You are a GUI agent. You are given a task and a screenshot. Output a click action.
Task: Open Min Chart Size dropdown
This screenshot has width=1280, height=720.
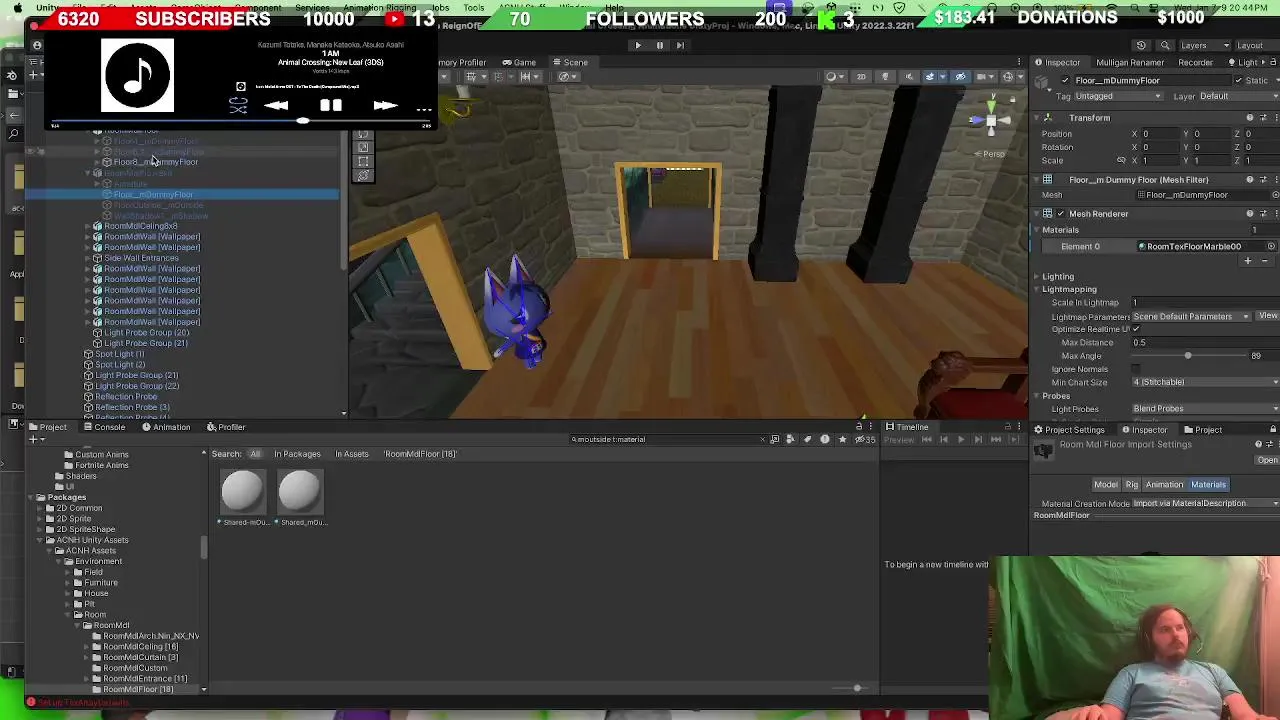(1205, 382)
